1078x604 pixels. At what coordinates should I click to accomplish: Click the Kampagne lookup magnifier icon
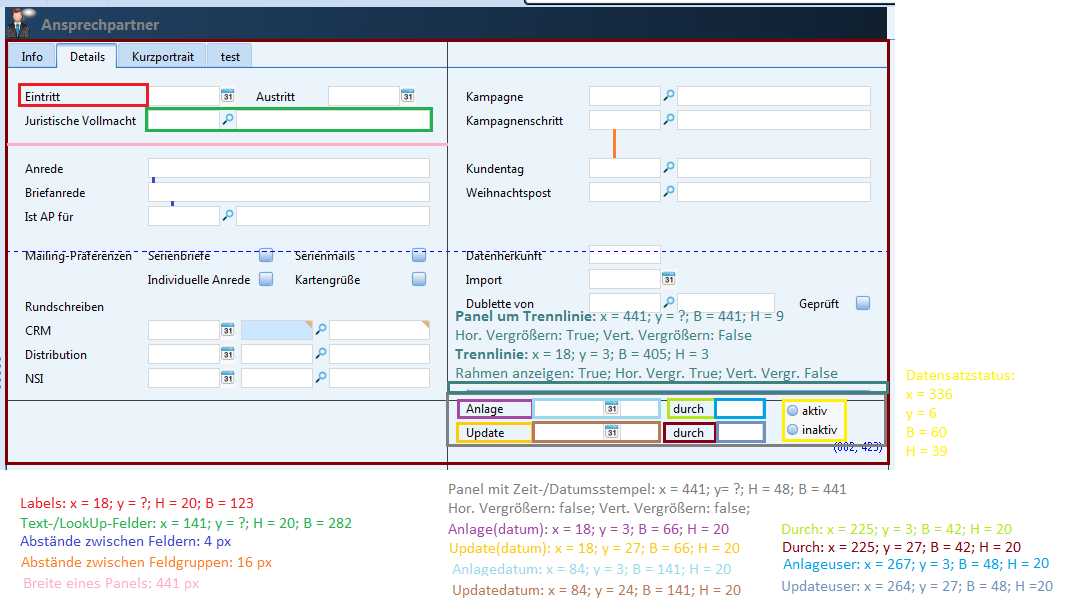pos(669,96)
